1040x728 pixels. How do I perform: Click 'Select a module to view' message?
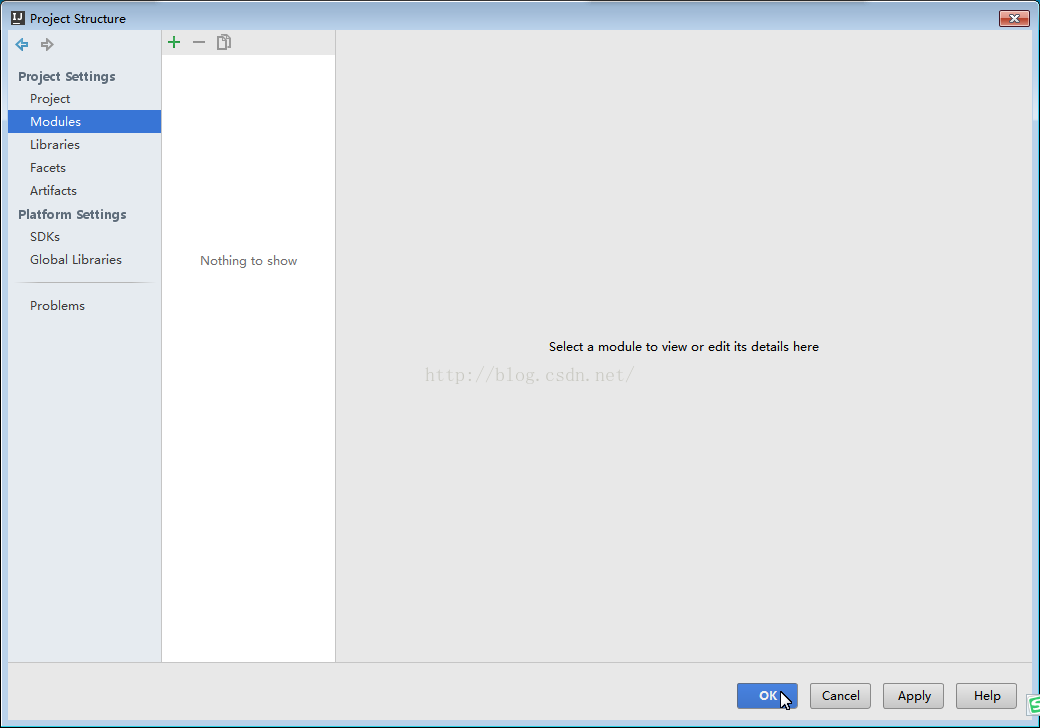684,347
